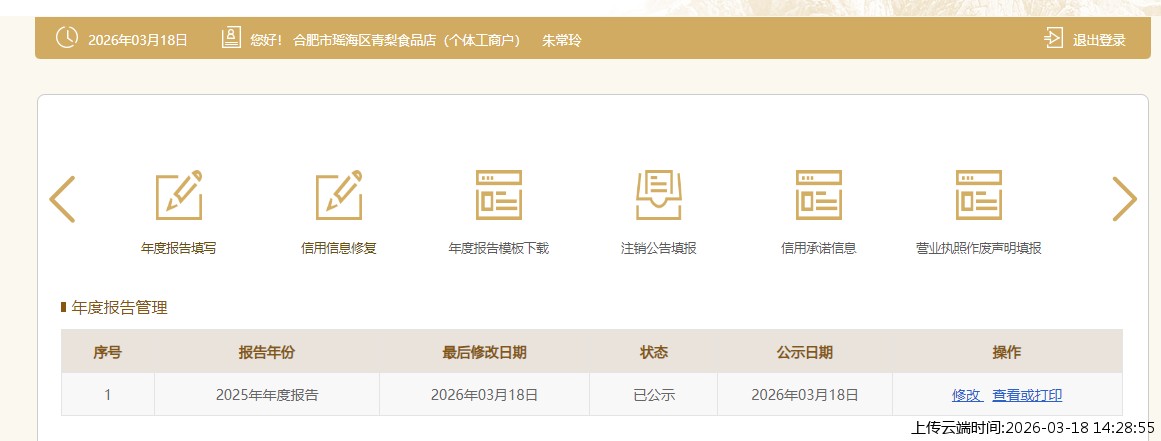The image size is (1161, 441).
Task: Open the 年度报告填写 pencil icon
Action: [179, 195]
